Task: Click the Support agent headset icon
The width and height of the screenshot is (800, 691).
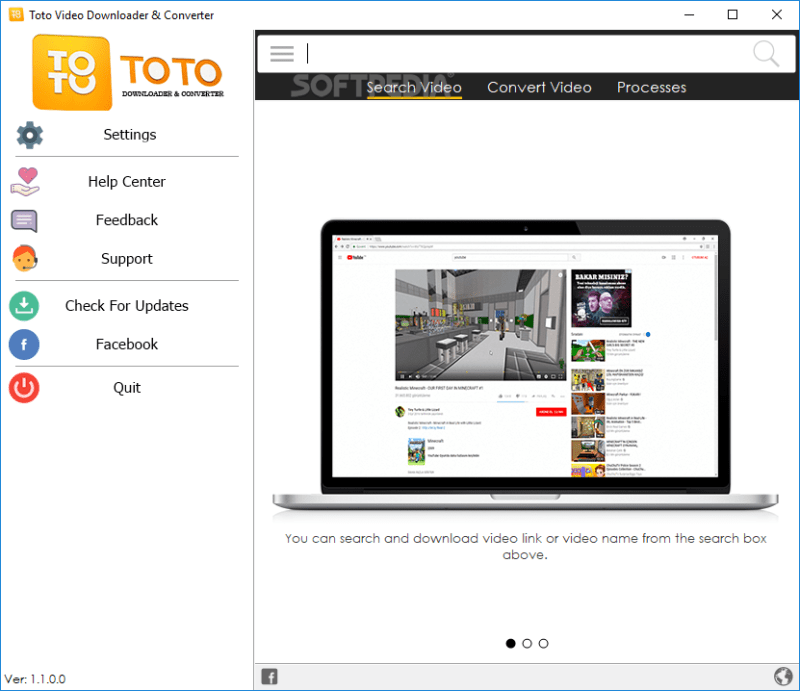Action: (x=25, y=259)
